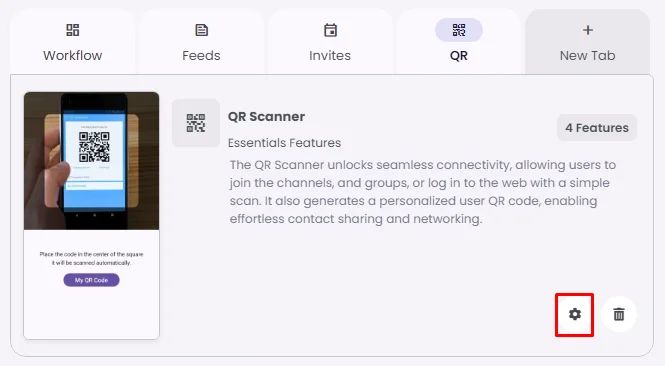
Task: Open the Invites tab label
Action: [x=330, y=56]
